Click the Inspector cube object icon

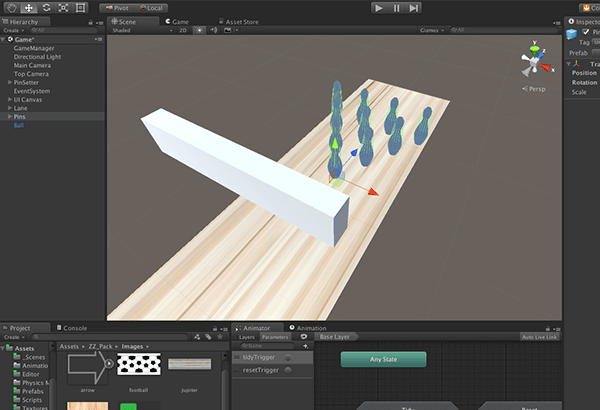572,34
